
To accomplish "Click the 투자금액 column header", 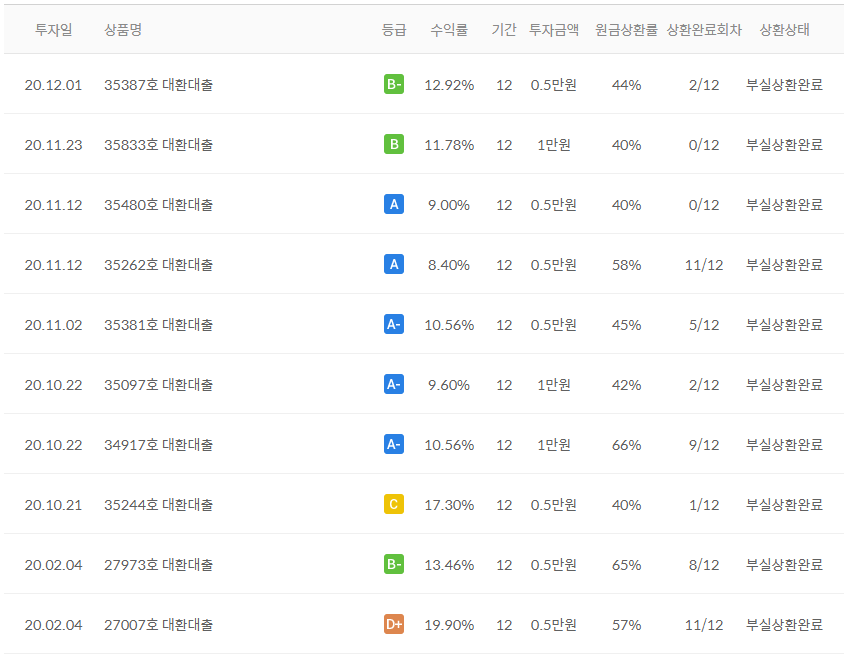I will click(x=554, y=30).
